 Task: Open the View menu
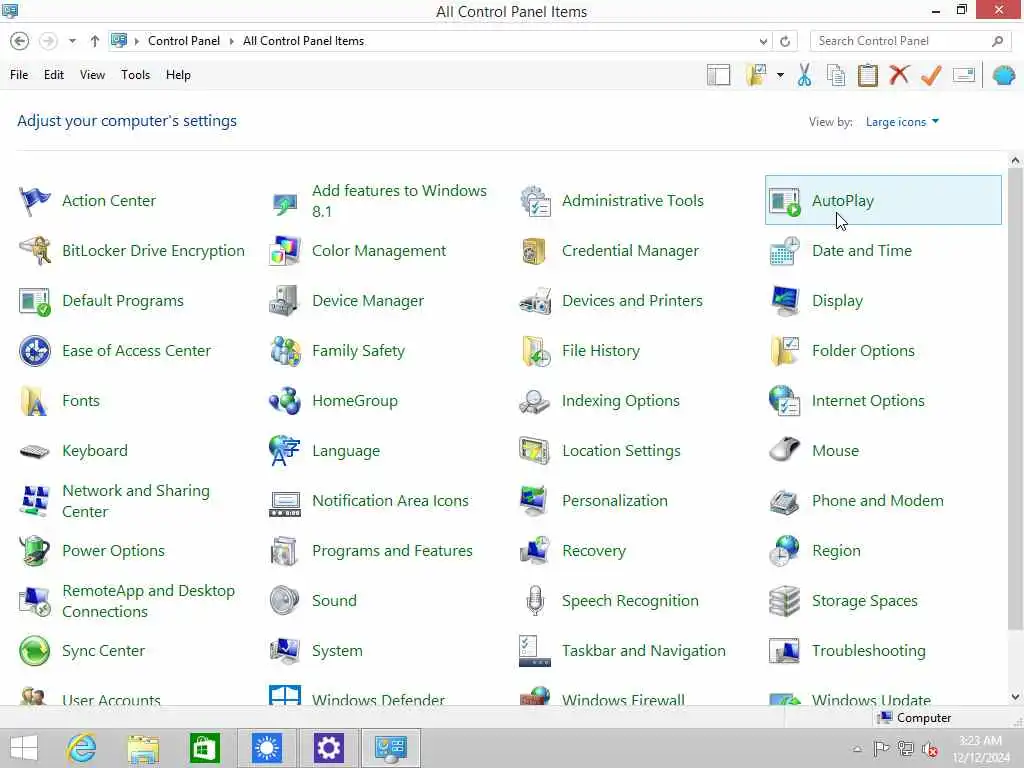(x=92, y=75)
